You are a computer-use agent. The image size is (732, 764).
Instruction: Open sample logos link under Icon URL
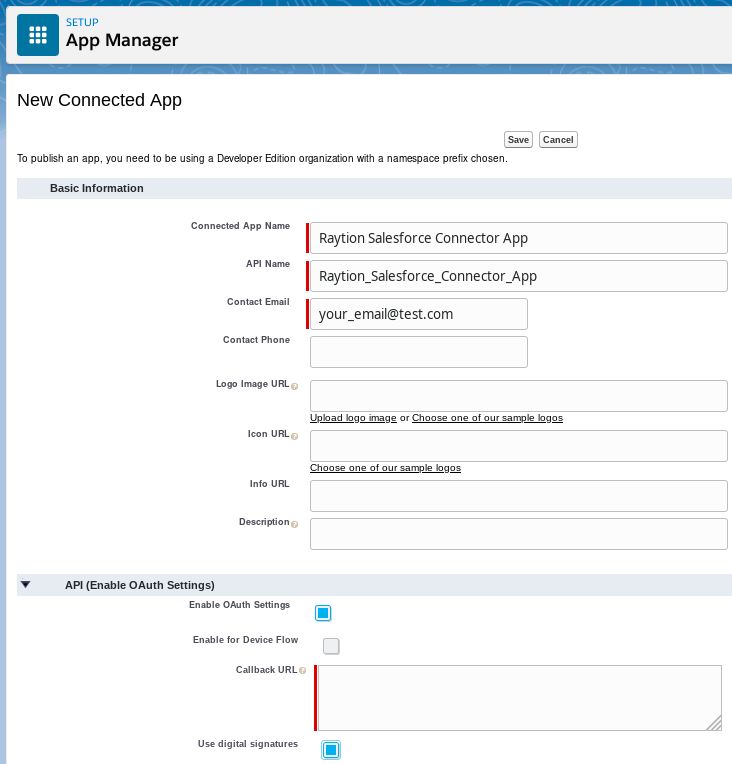[x=385, y=468]
